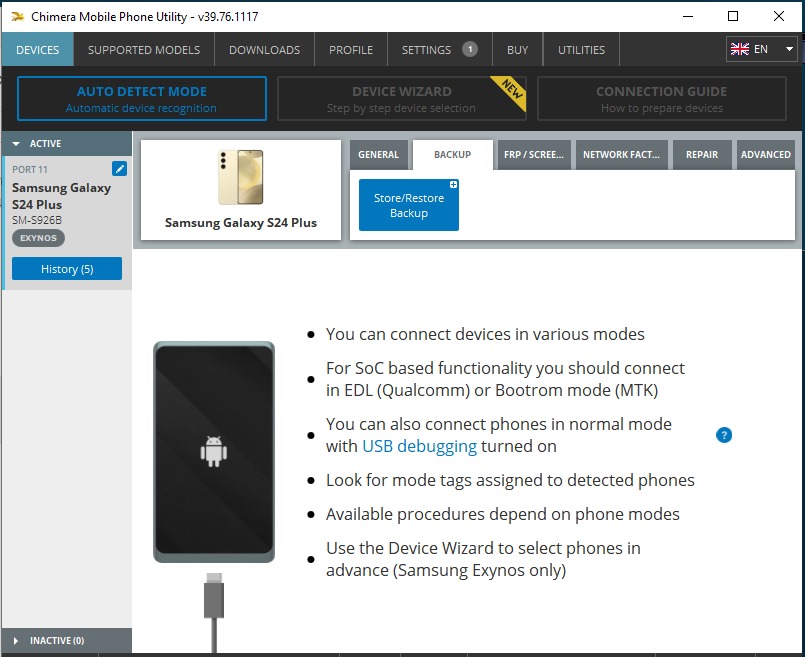Open the BUY tab
The height and width of the screenshot is (657, 805).
click(518, 50)
